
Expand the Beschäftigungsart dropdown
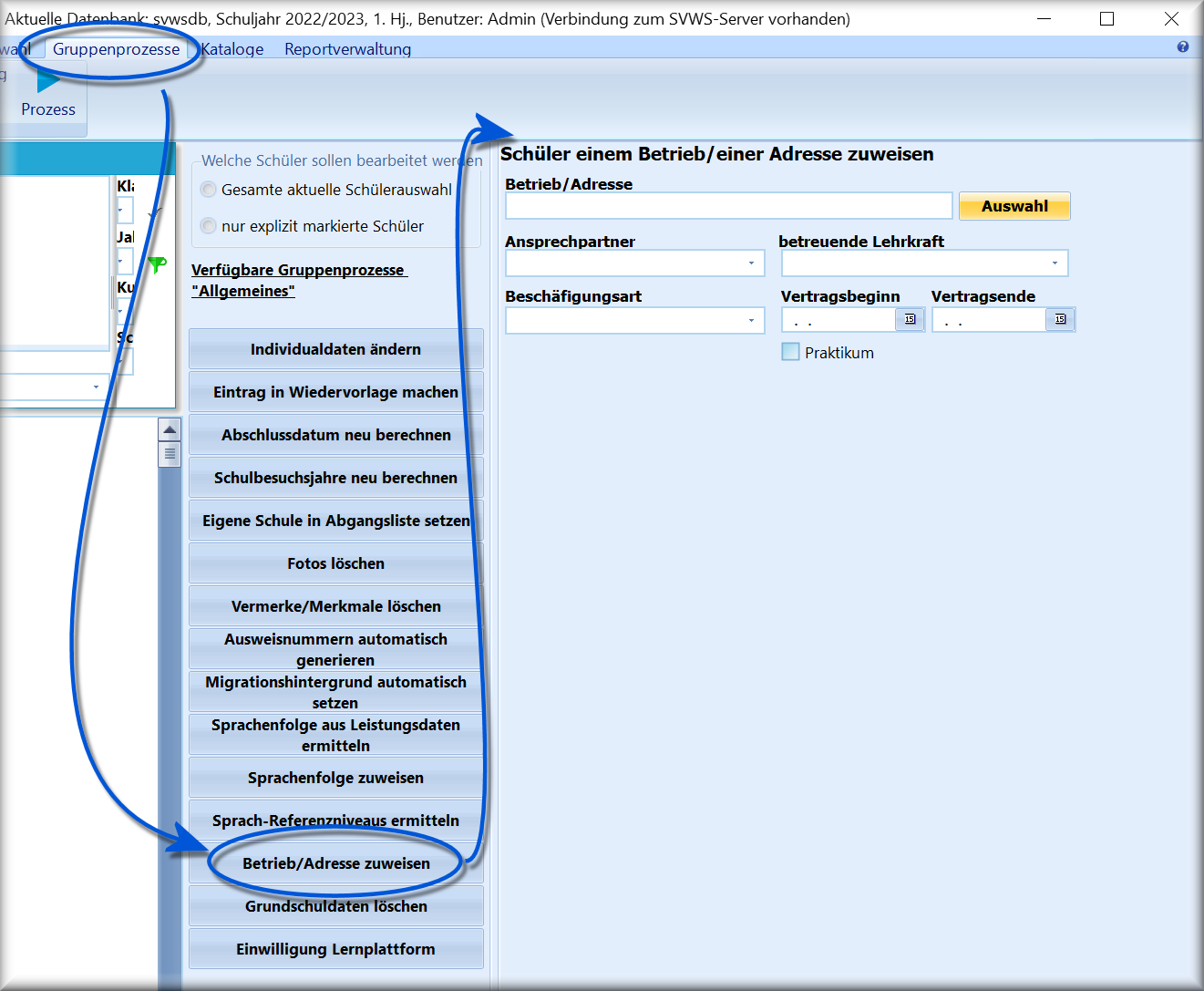(x=751, y=320)
